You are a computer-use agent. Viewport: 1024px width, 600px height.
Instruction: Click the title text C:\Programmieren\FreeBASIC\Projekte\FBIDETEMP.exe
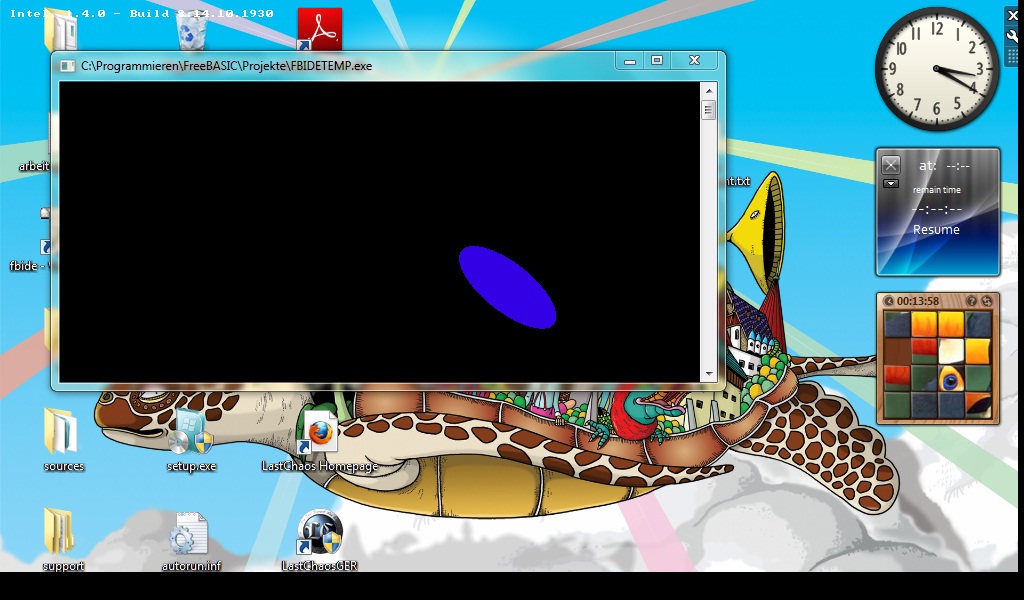click(x=227, y=66)
